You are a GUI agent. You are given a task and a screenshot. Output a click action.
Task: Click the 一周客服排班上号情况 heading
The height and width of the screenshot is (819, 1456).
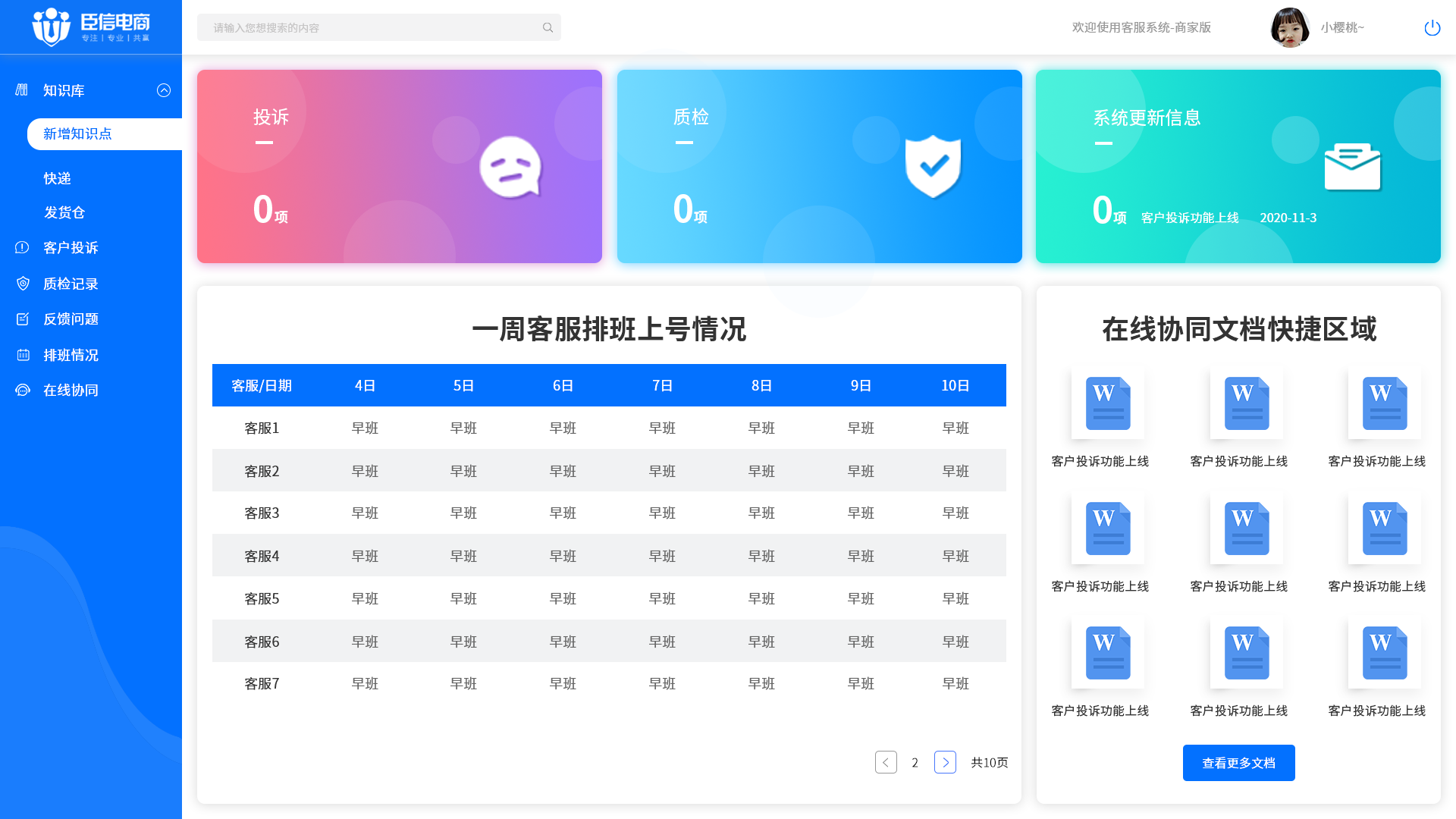[609, 329]
